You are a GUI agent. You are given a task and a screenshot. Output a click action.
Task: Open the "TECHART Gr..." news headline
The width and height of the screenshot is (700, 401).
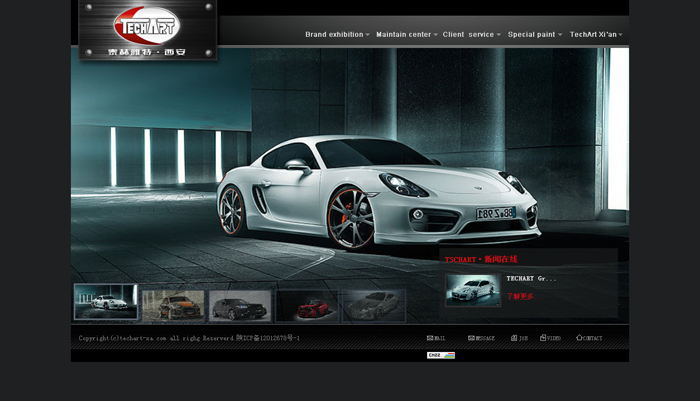coord(531,278)
